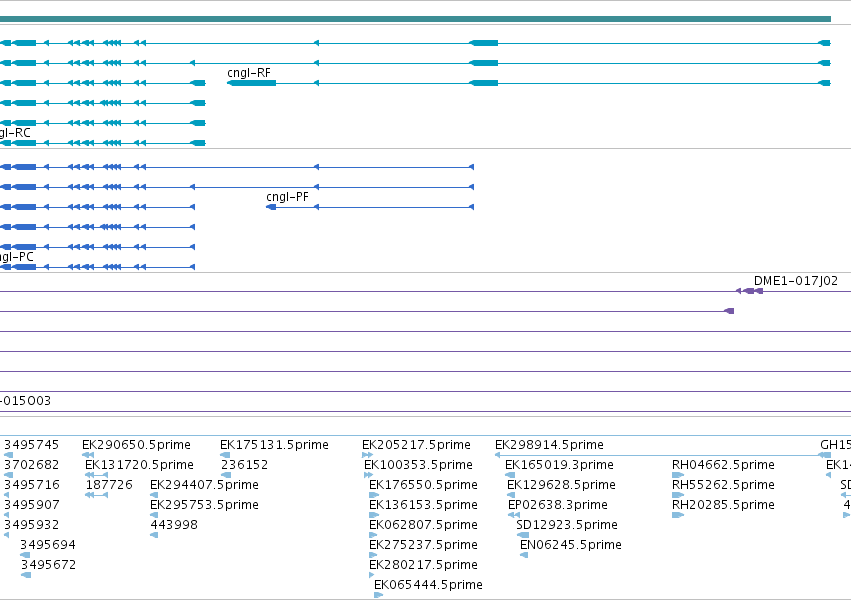The height and width of the screenshot is (600, 851).
Task: Click the EK290650.5prime EST label
Action: coord(136,445)
